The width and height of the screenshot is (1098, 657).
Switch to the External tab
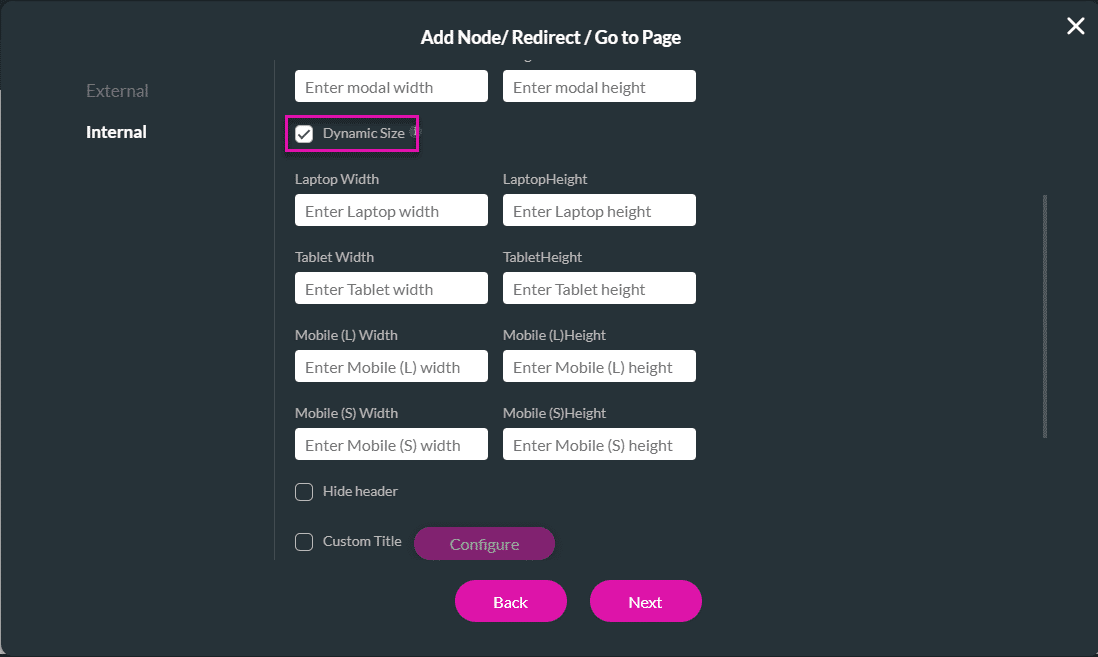point(117,91)
